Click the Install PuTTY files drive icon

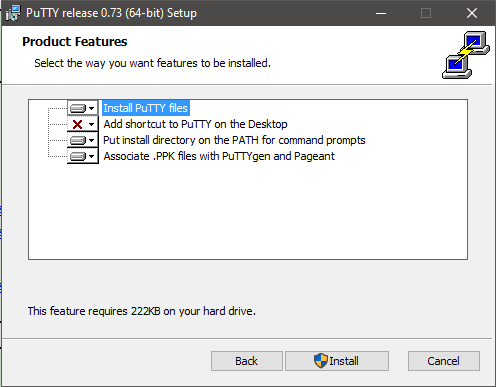[x=78, y=108]
